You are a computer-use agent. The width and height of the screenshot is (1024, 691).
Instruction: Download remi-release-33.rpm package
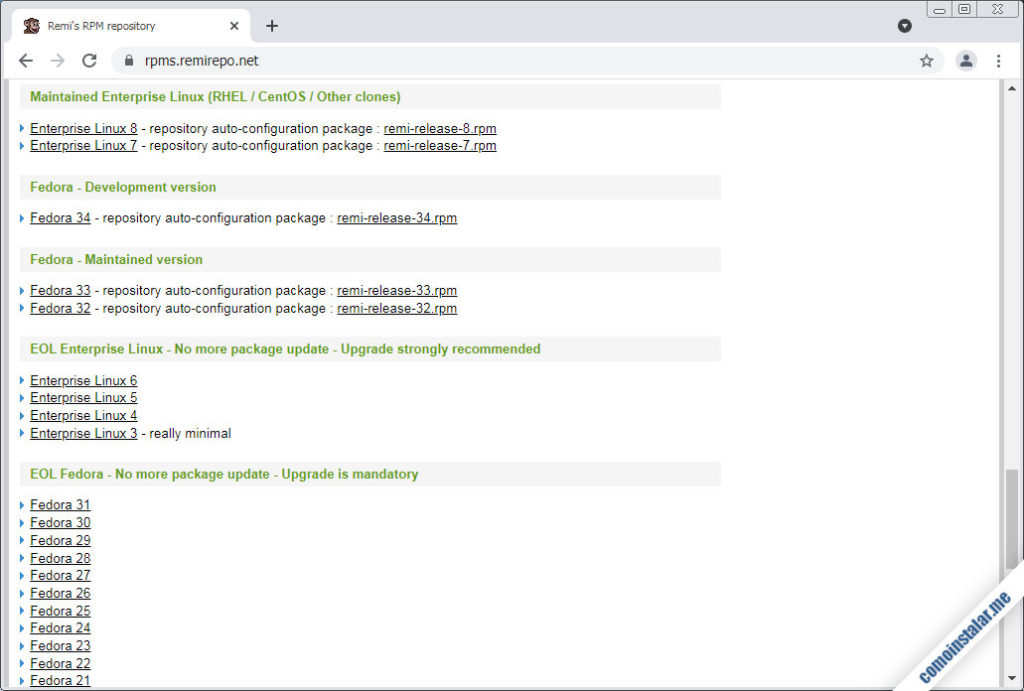[397, 291]
